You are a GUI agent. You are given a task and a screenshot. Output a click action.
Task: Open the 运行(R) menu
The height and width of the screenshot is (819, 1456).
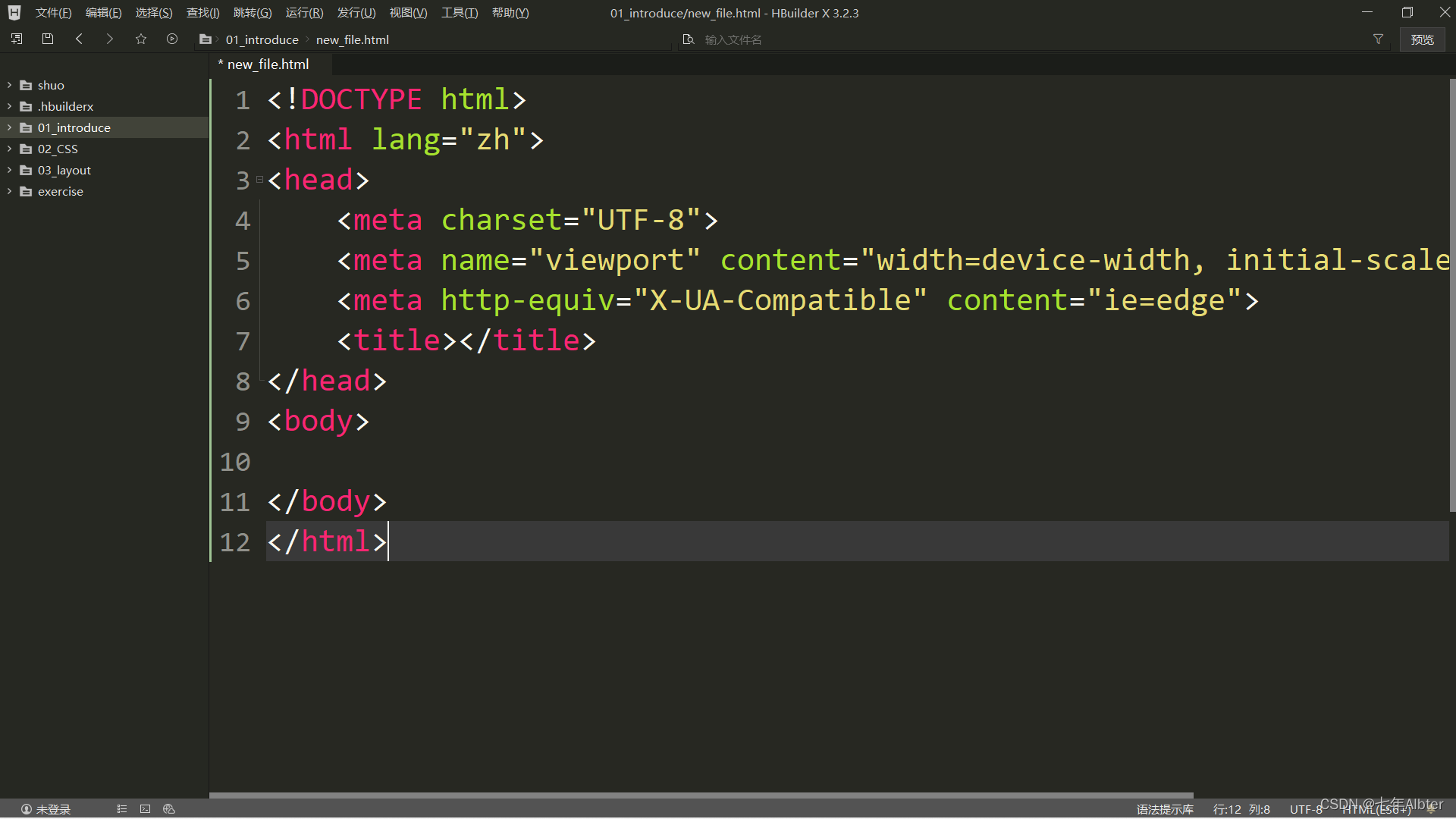pyautogui.click(x=304, y=13)
